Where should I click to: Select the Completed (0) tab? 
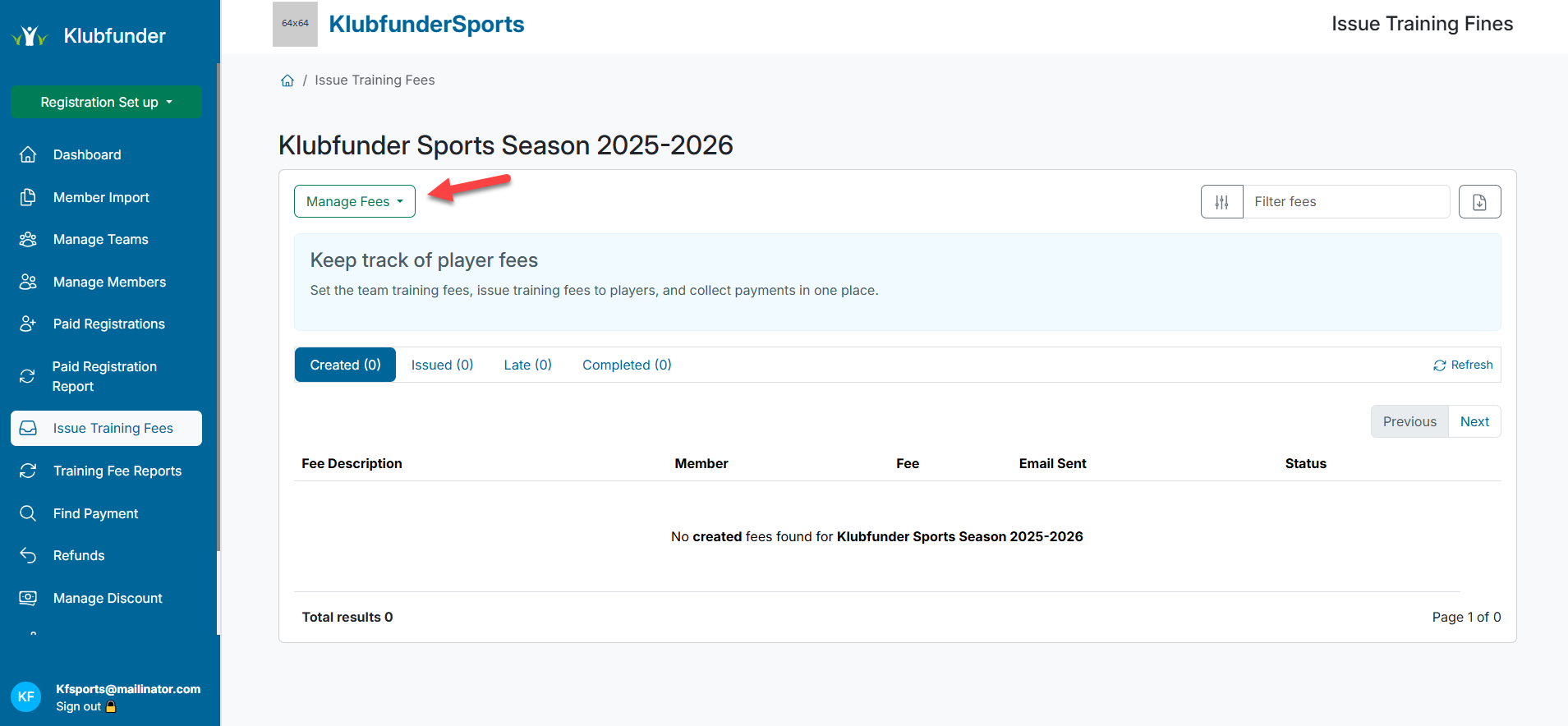pyautogui.click(x=627, y=365)
